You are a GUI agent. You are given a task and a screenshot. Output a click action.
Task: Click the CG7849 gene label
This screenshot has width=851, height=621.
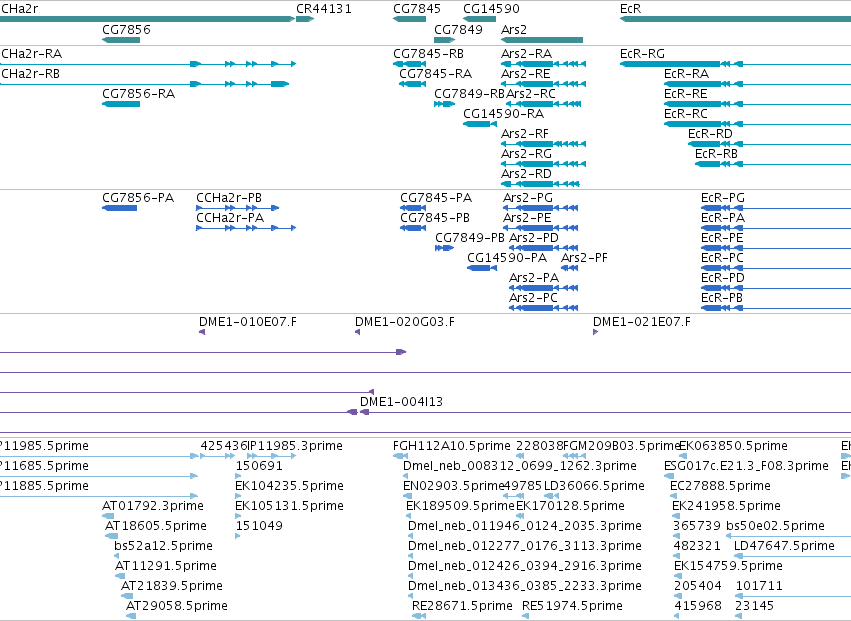click(458, 29)
